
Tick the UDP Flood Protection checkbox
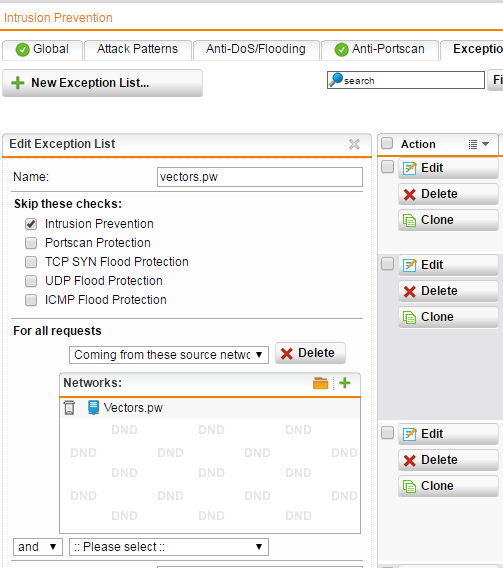[31, 281]
